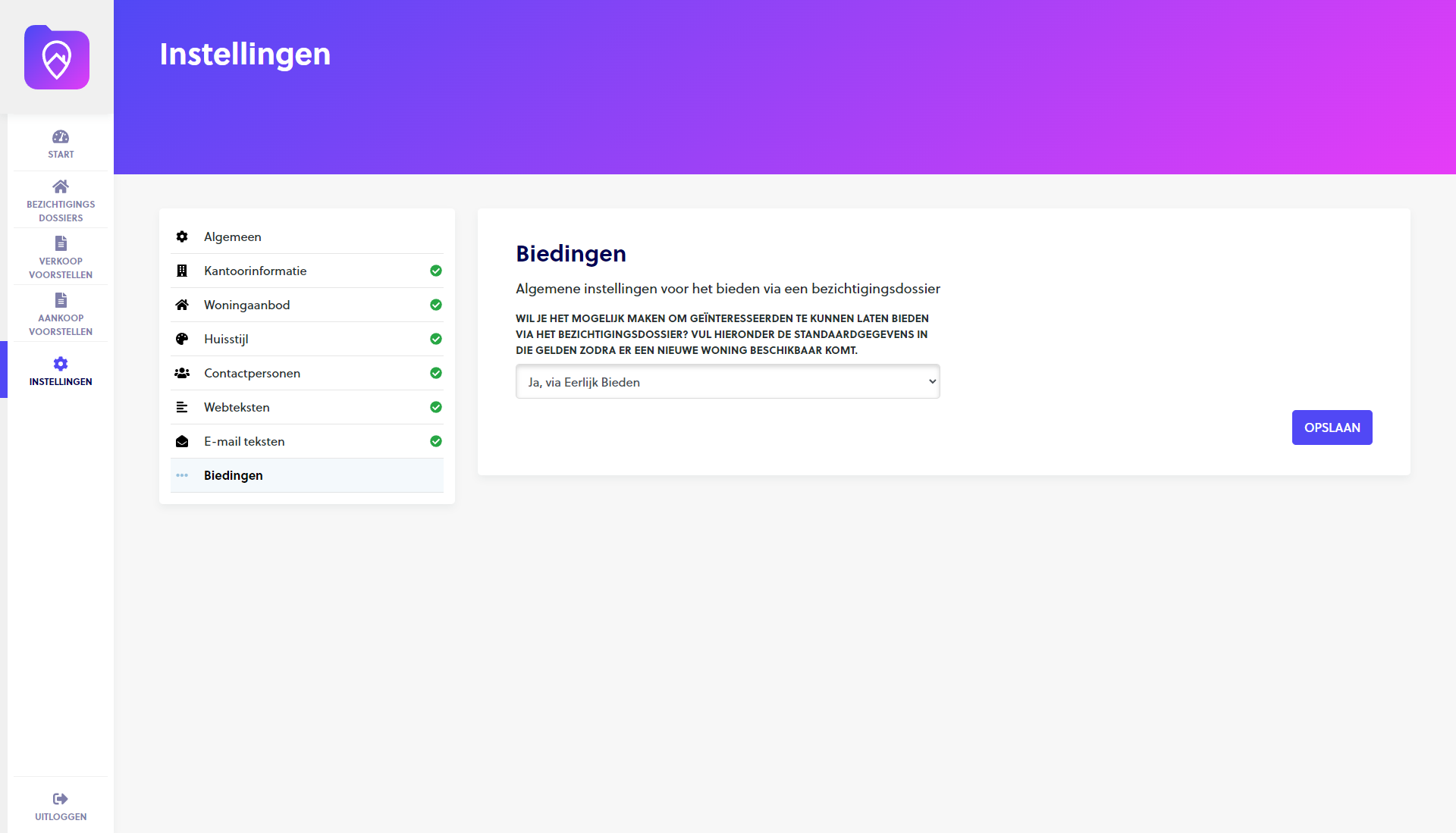Image resolution: width=1456 pixels, height=833 pixels.
Task: Click green checkmark on Woningaanbod row
Action: coord(436,305)
